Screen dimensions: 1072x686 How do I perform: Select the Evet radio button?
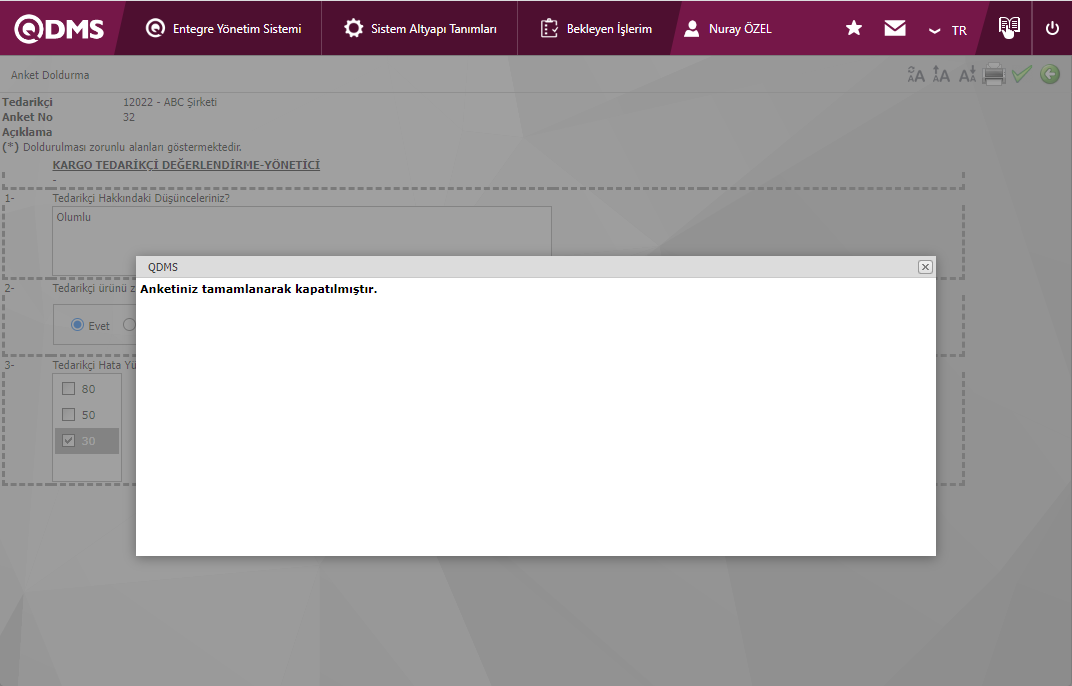tap(77, 325)
